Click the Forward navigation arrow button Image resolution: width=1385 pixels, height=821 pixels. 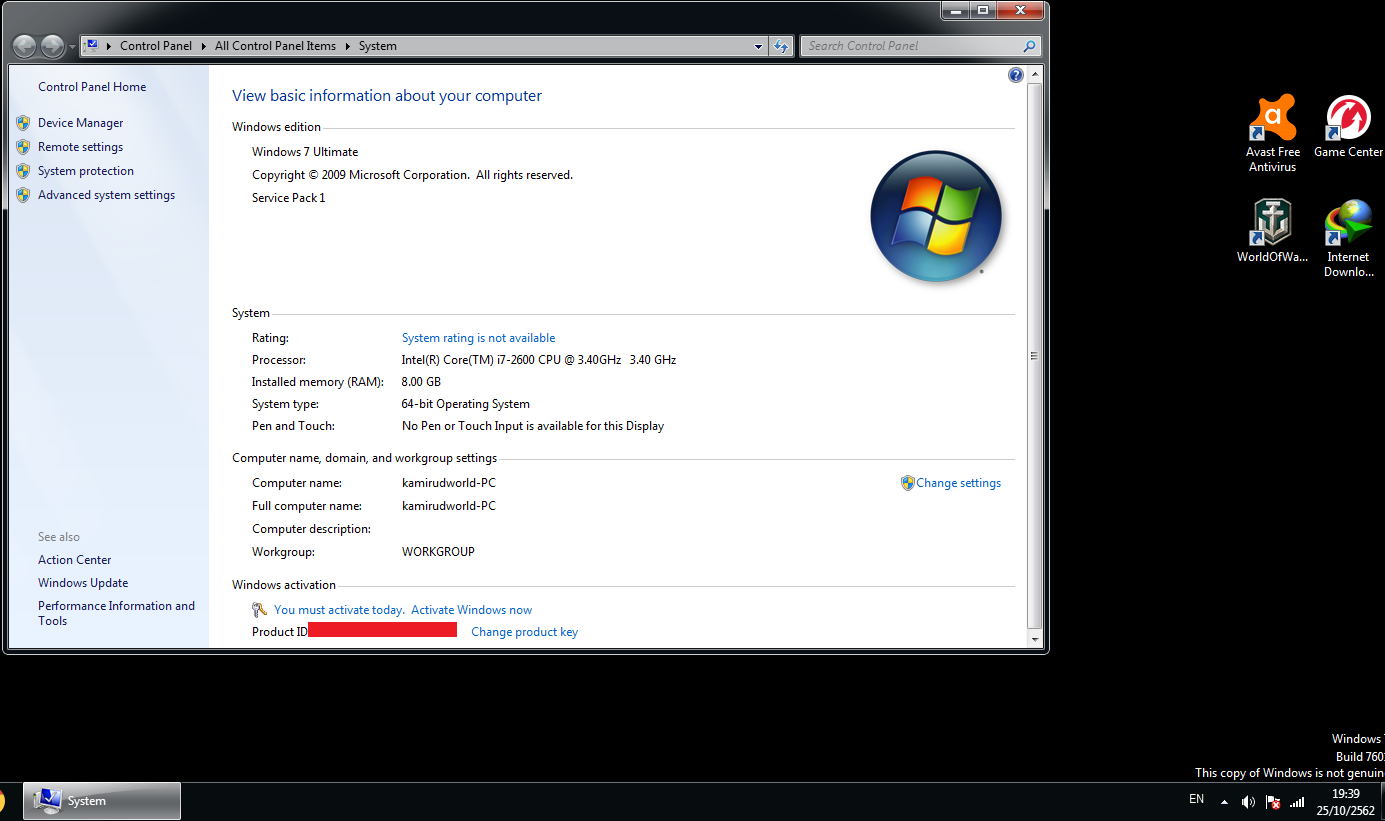click(52, 46)
